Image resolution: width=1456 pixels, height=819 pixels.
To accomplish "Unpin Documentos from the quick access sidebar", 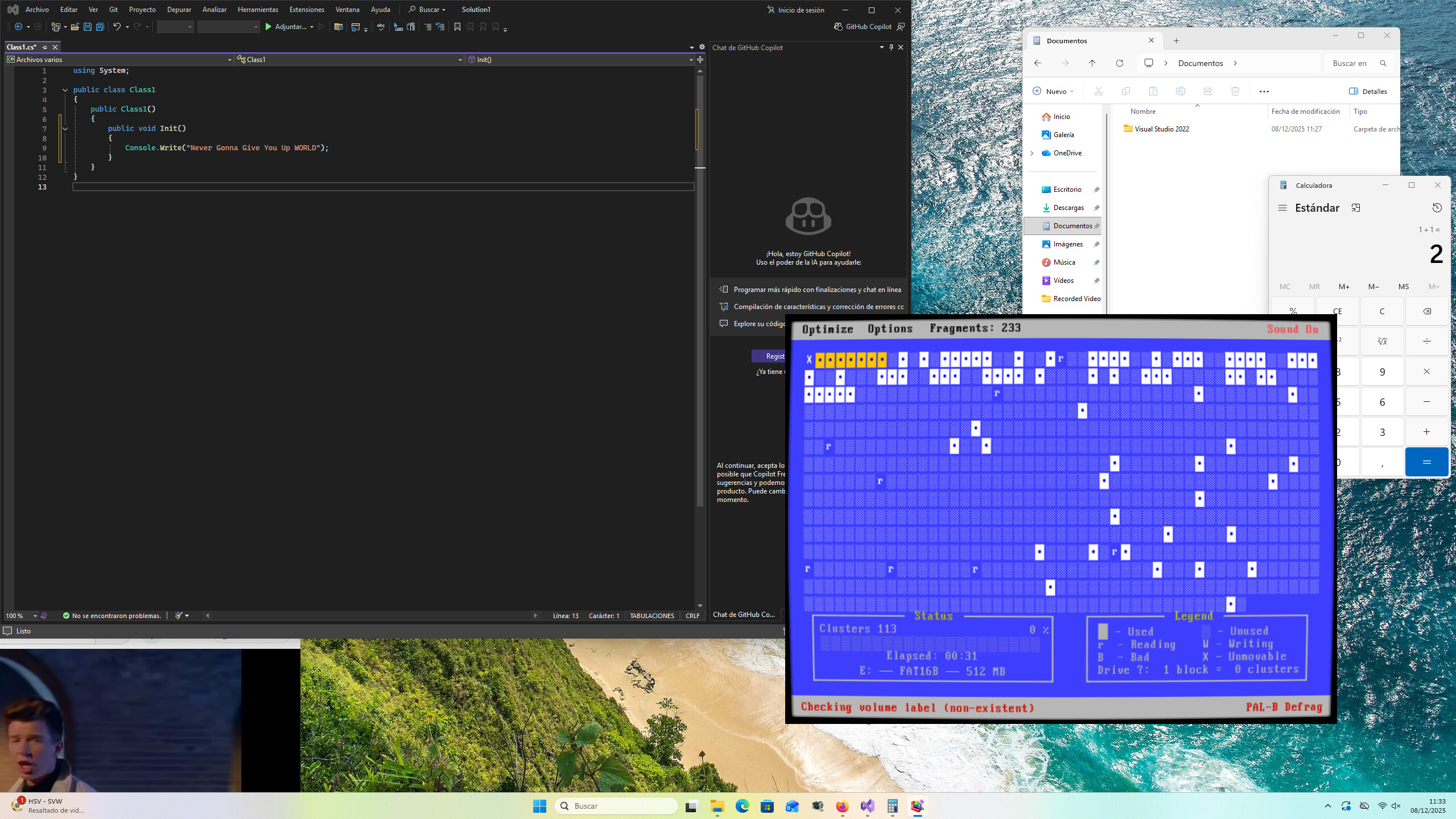I will pos(1097,225).
